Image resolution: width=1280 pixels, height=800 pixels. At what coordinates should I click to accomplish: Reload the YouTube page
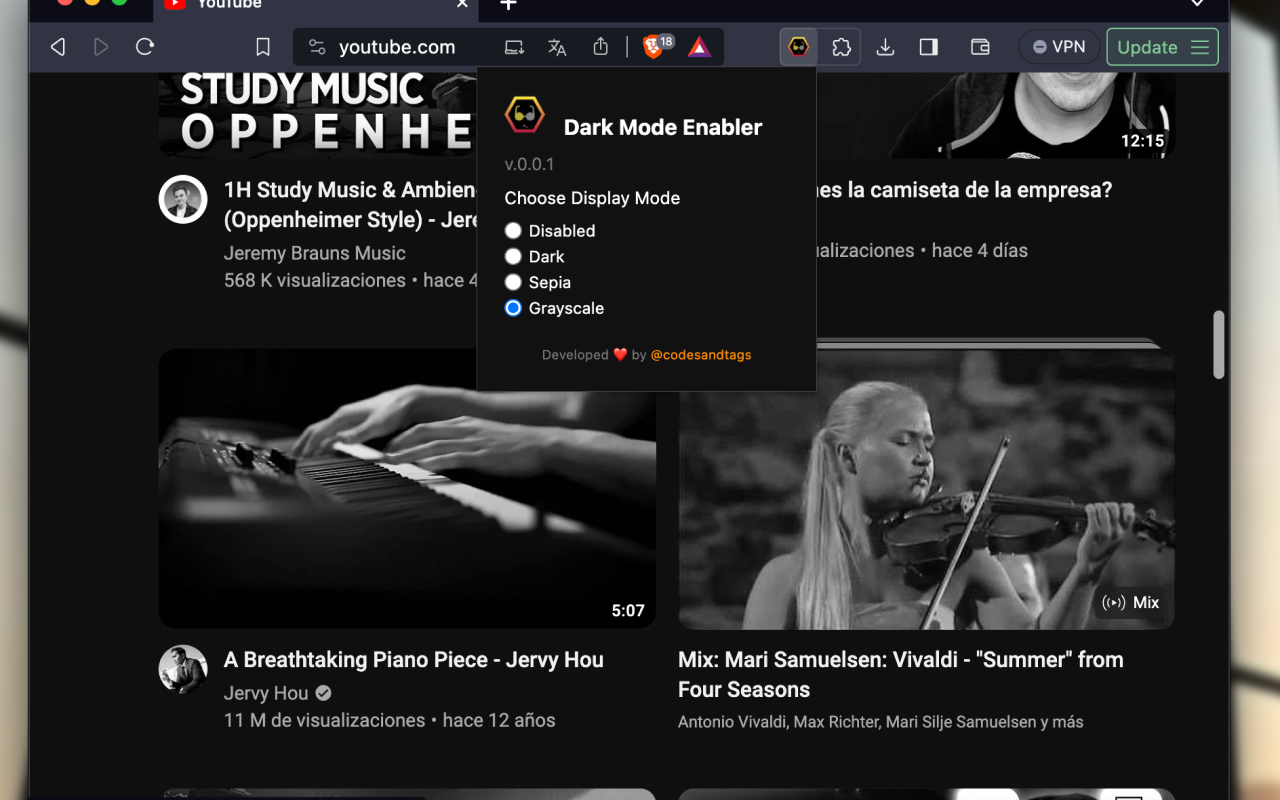point(145,47)
